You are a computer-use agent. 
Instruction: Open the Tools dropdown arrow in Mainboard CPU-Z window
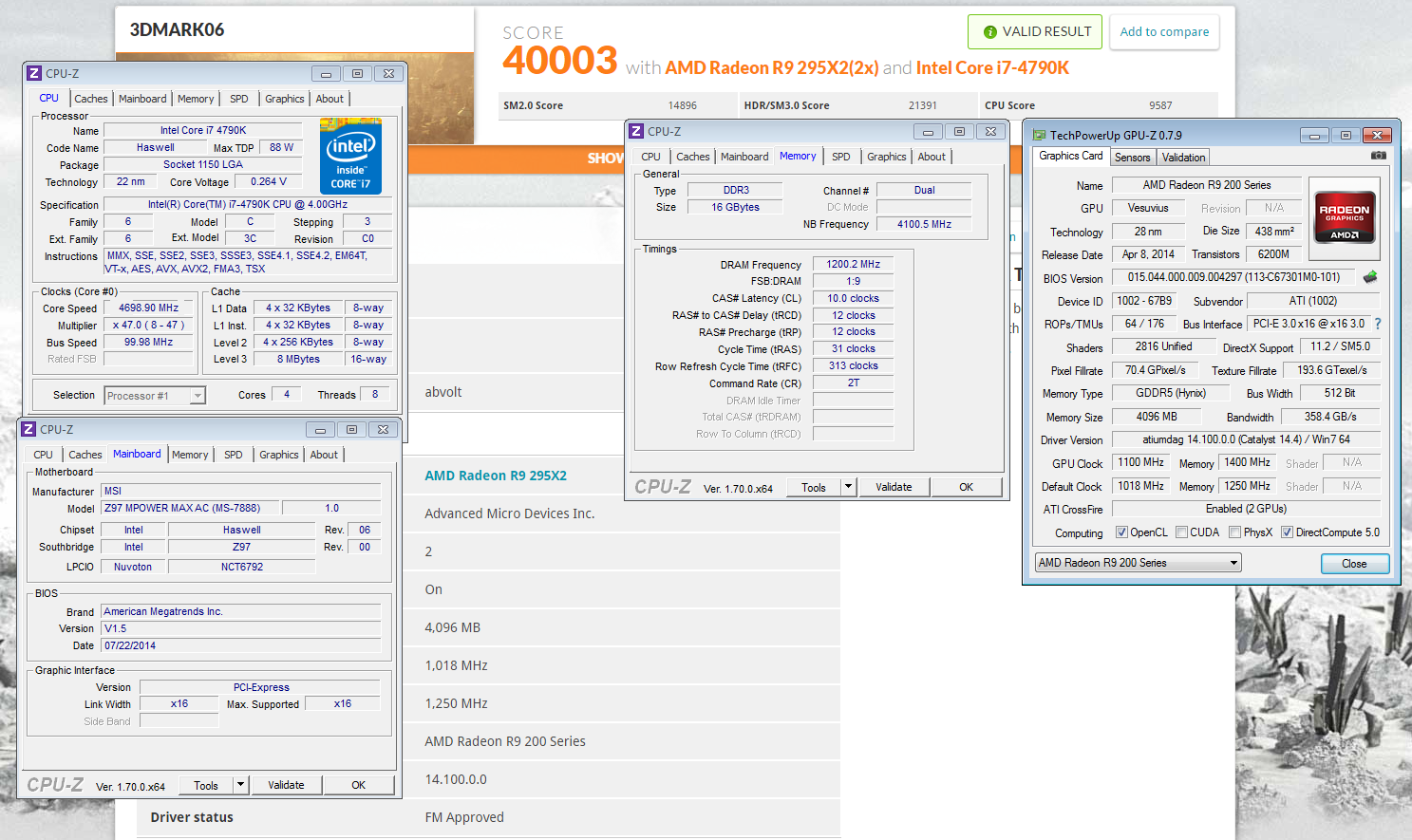click(x=240, y=785)
